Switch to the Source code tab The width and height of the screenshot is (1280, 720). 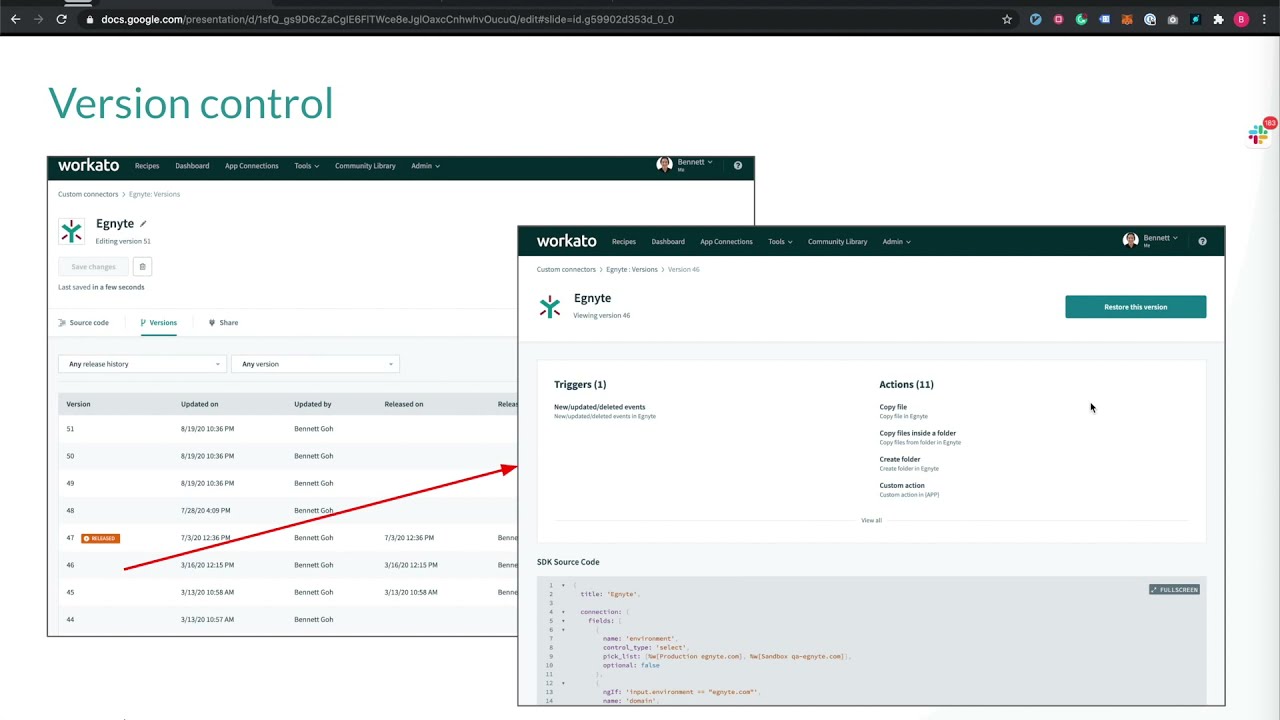[84, 323]
